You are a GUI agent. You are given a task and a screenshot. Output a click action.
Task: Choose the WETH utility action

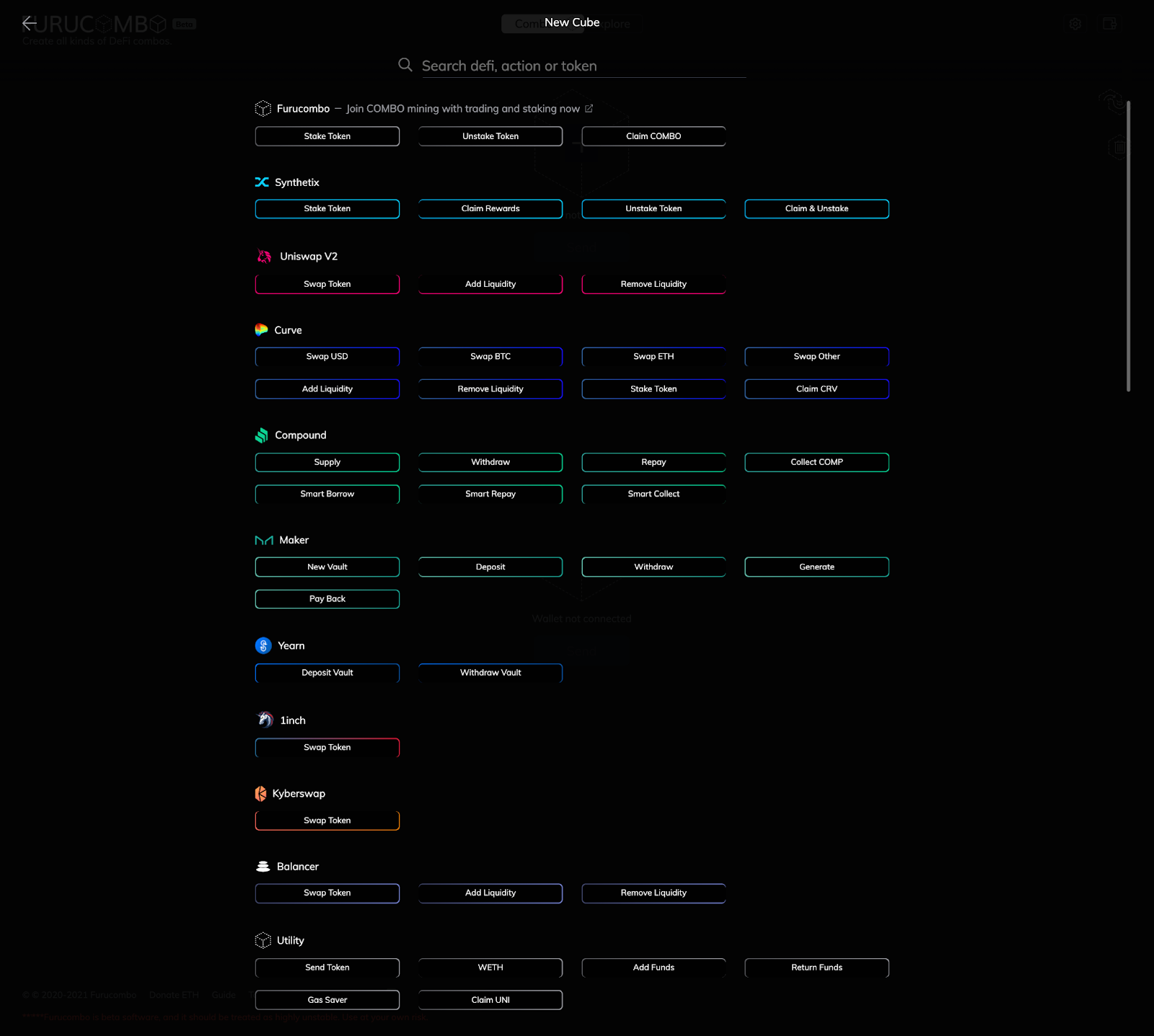[x=490, y=968]
